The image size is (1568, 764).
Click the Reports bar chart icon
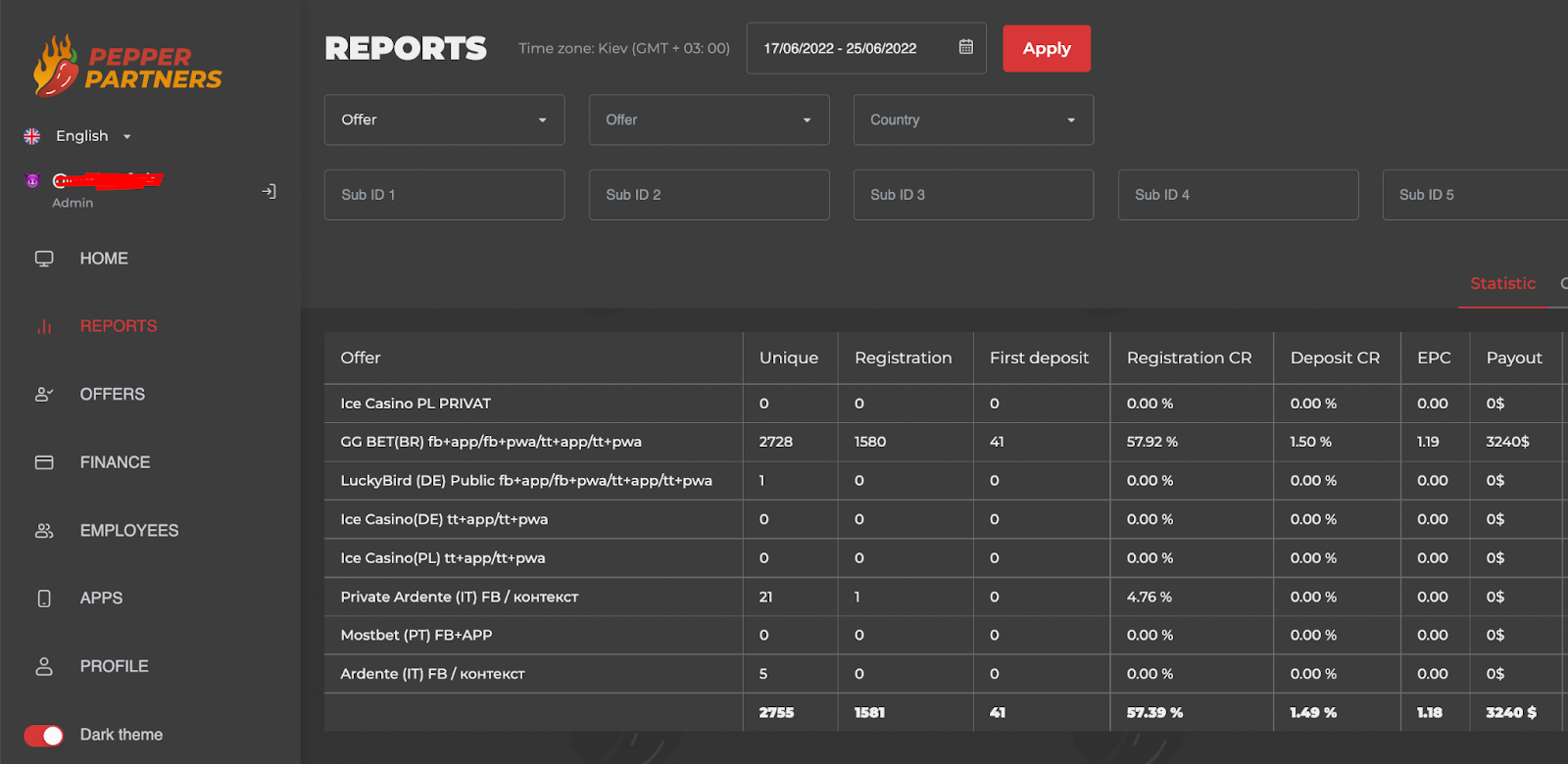point(44,326)
